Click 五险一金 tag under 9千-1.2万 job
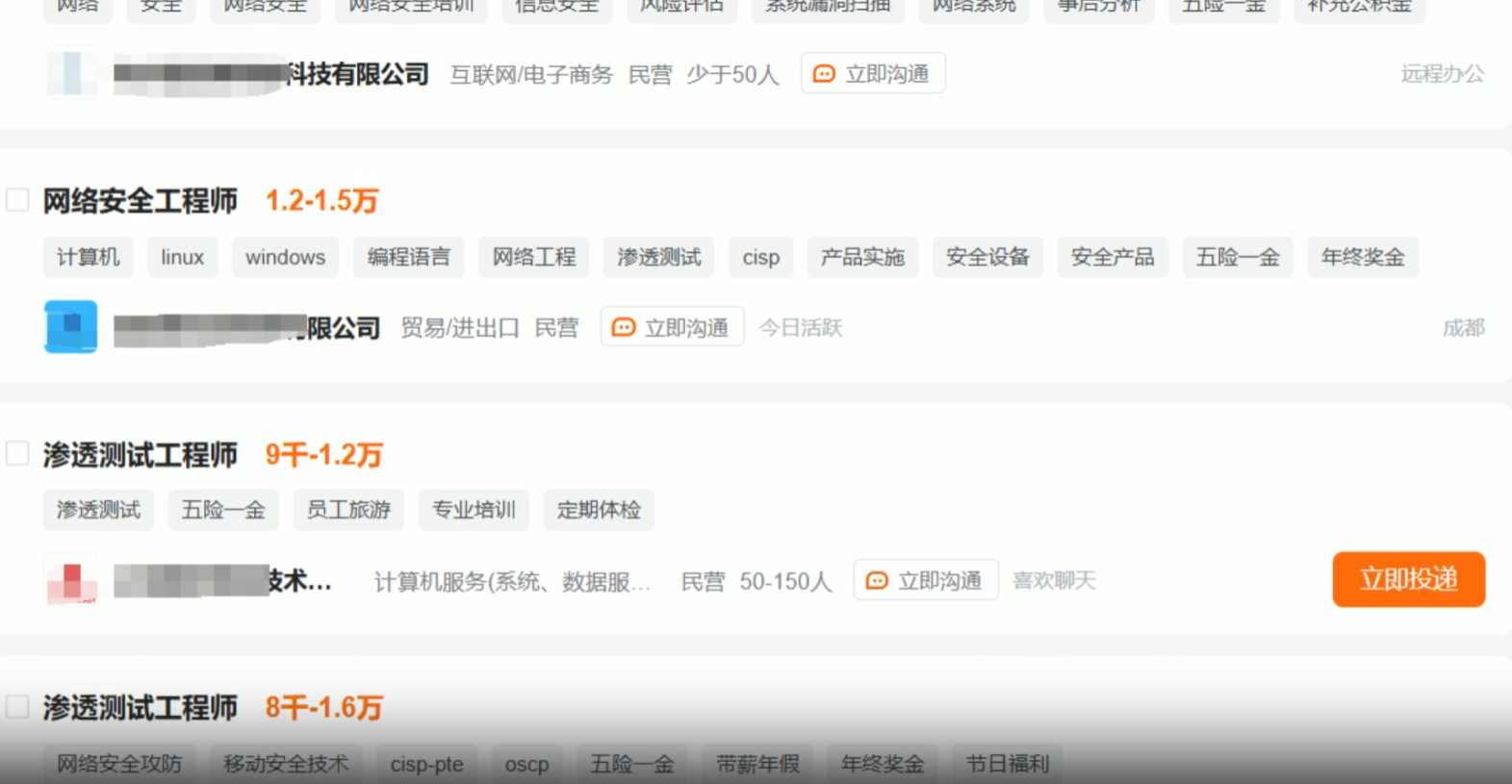 (223, 510)
